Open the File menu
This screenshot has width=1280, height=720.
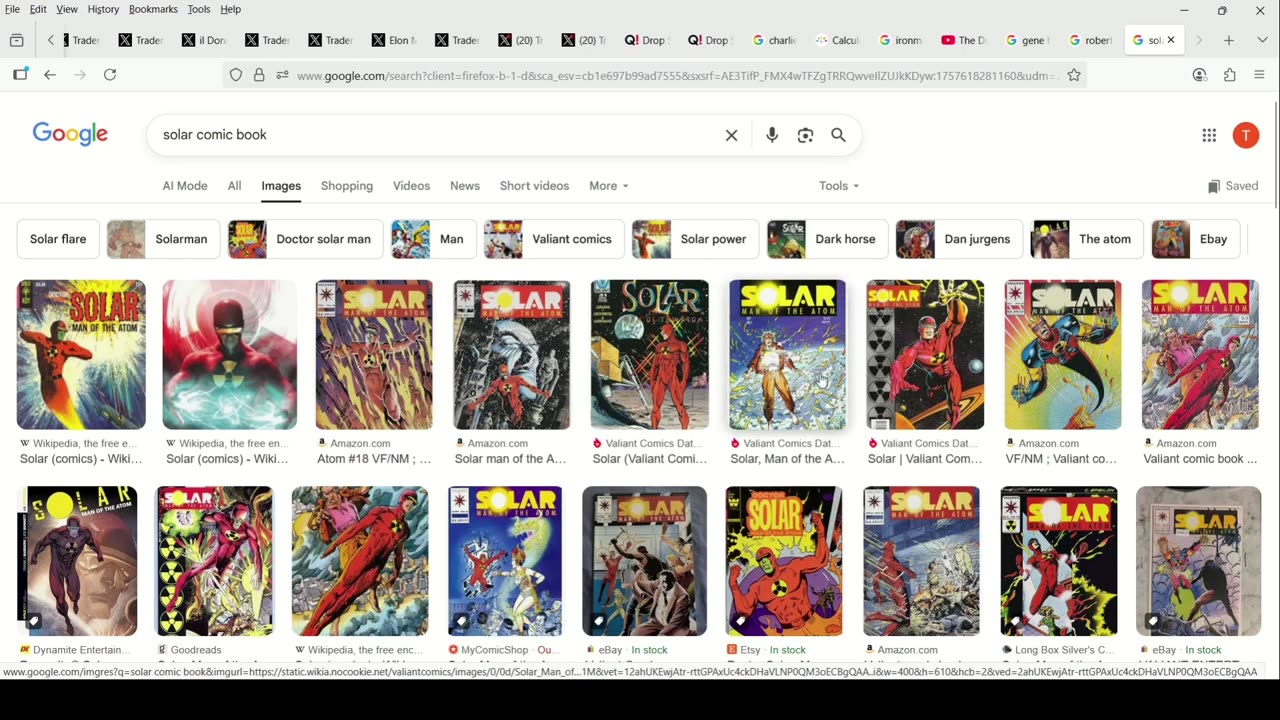[12, 9]
